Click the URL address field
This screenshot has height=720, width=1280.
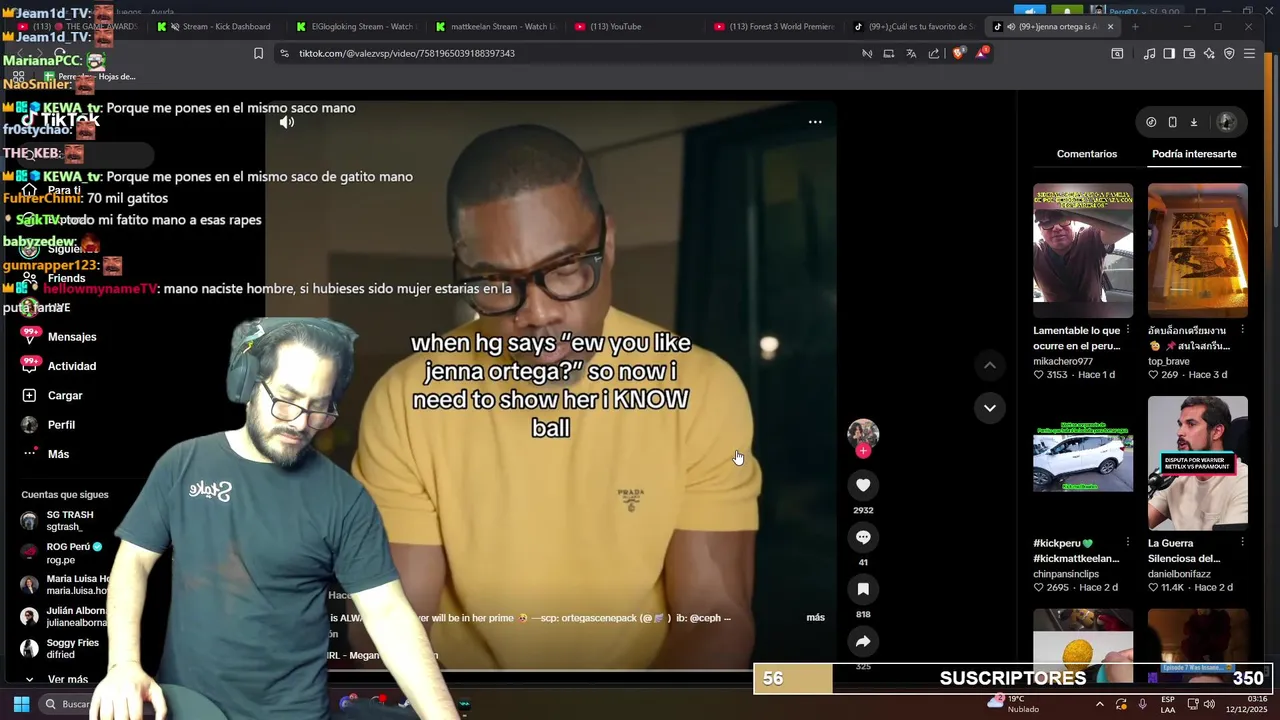pos(570,53)
